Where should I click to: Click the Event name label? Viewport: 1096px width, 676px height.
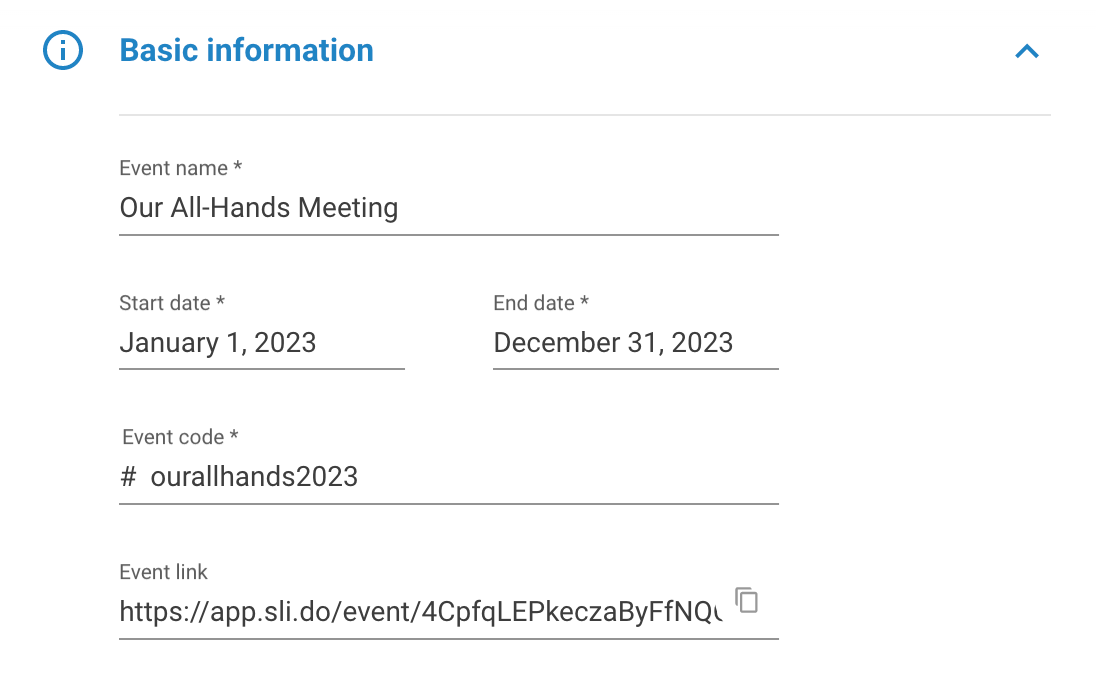pyautogui.click(x=173, y=168)
